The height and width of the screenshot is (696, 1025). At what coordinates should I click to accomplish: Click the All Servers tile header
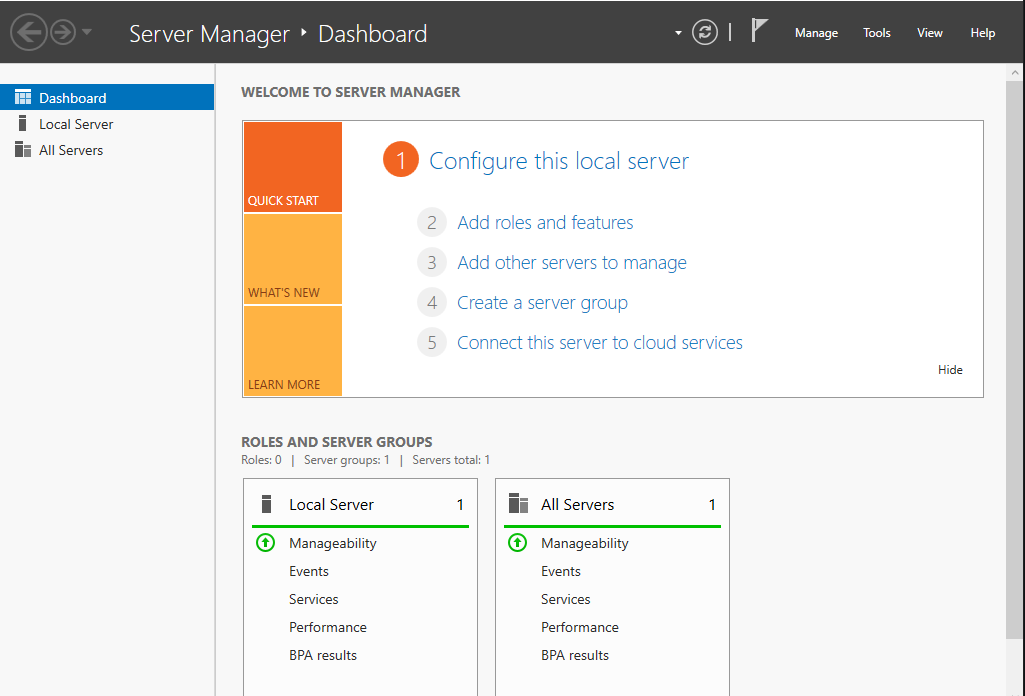[x=612, y=505]
